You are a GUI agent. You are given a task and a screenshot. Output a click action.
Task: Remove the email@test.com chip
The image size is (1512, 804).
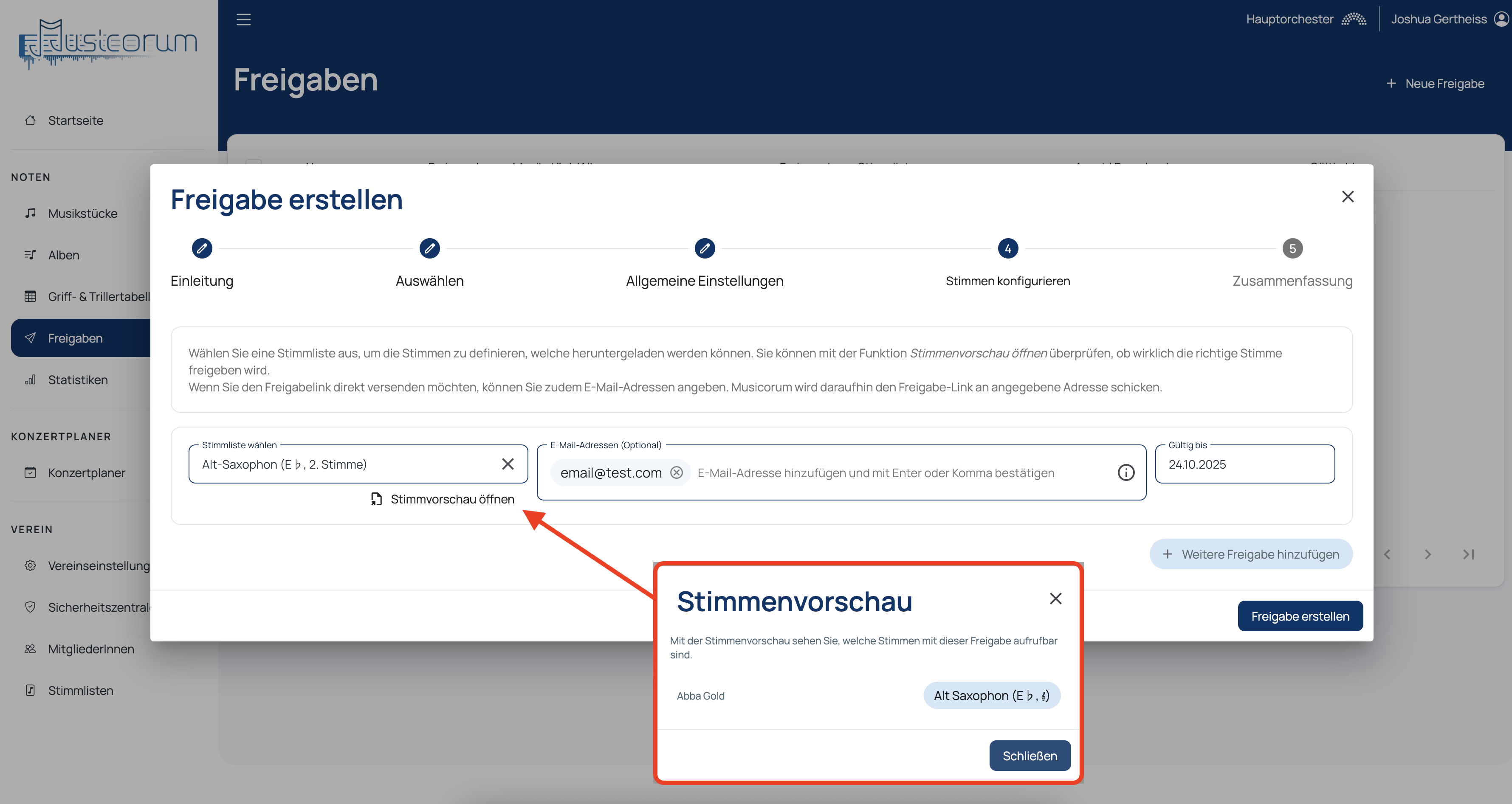(x=677, y=472)
